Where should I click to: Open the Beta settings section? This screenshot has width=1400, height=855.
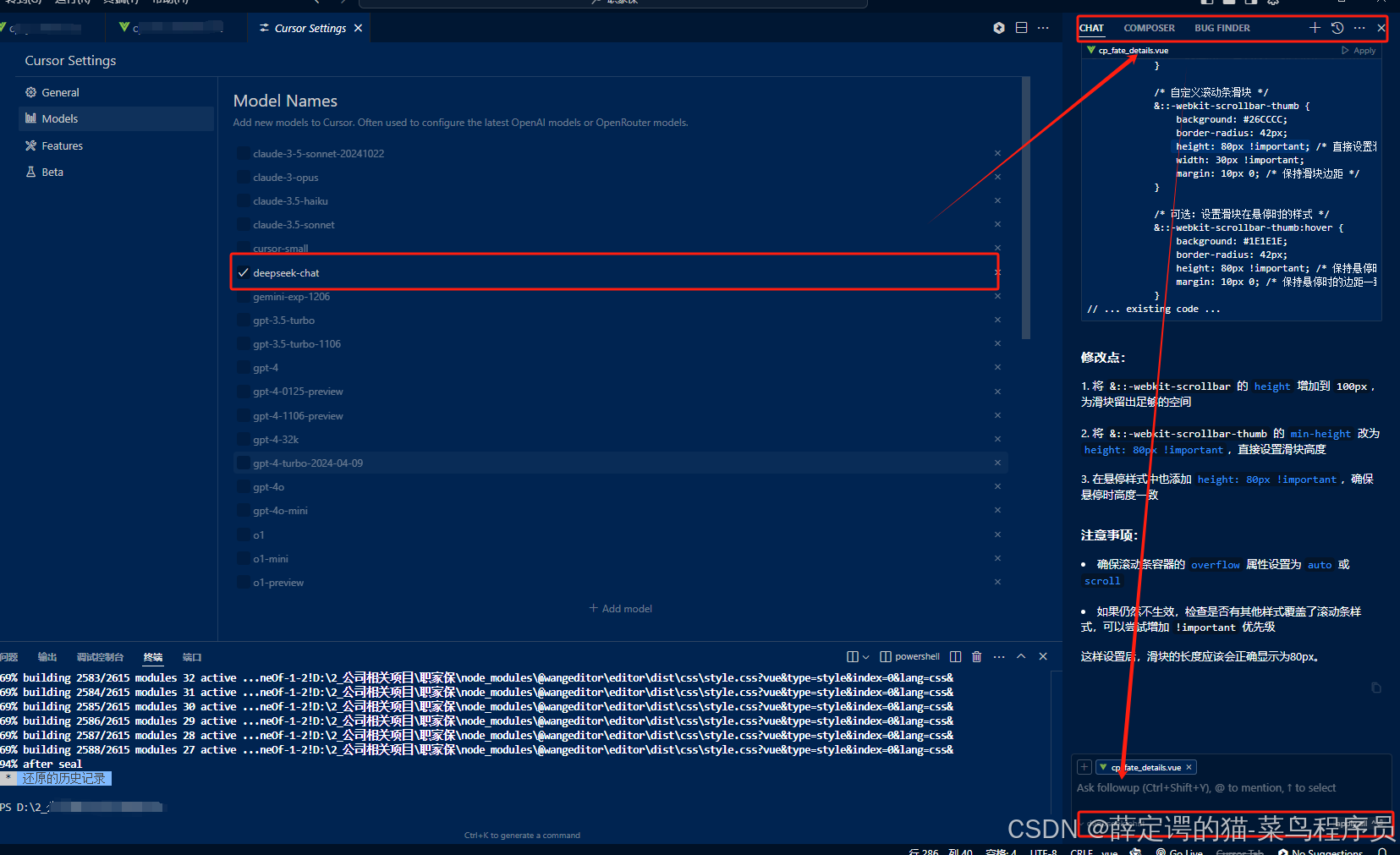[x=116, y=172]
